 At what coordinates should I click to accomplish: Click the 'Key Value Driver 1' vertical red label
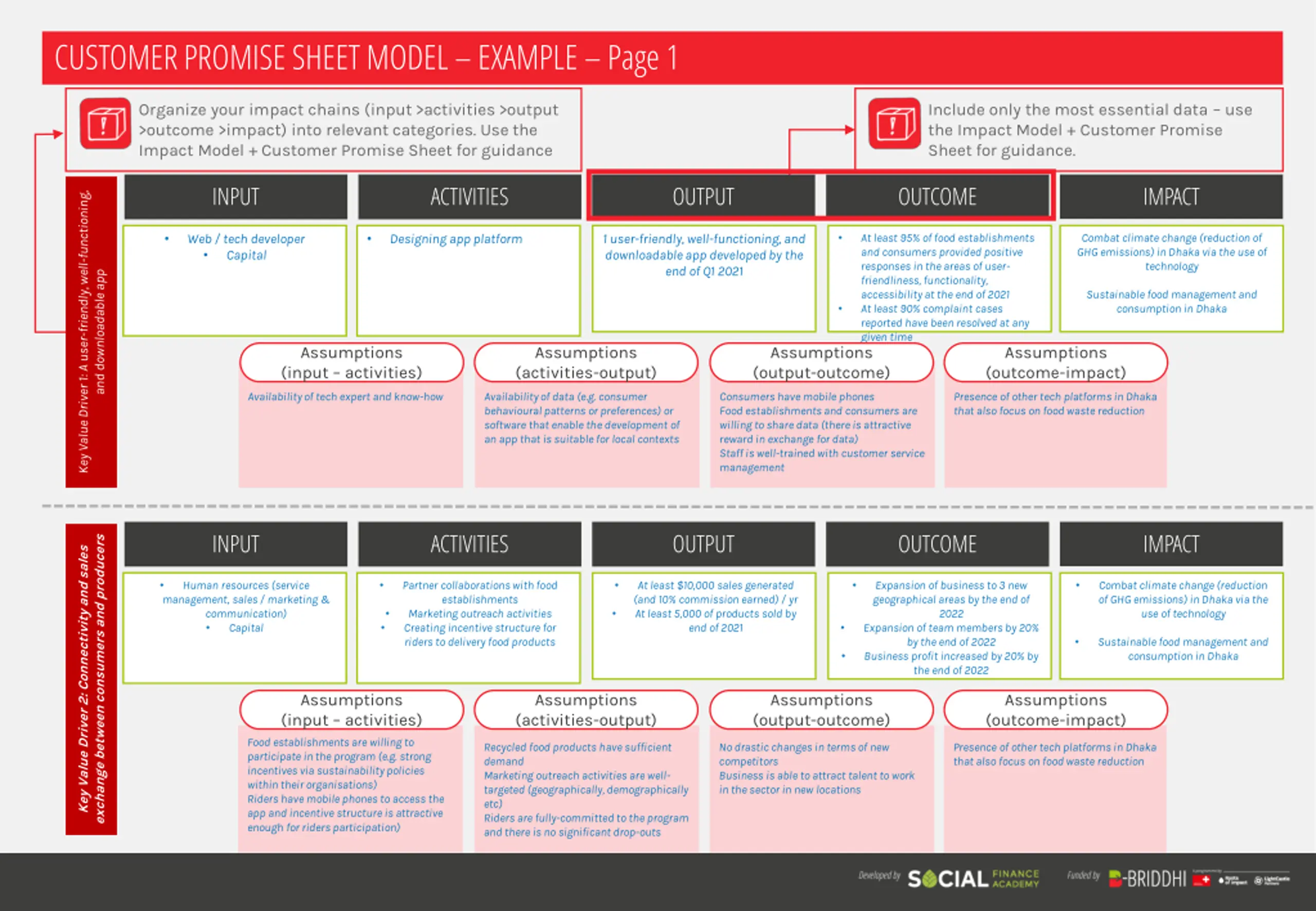click(x=92, y=332)
